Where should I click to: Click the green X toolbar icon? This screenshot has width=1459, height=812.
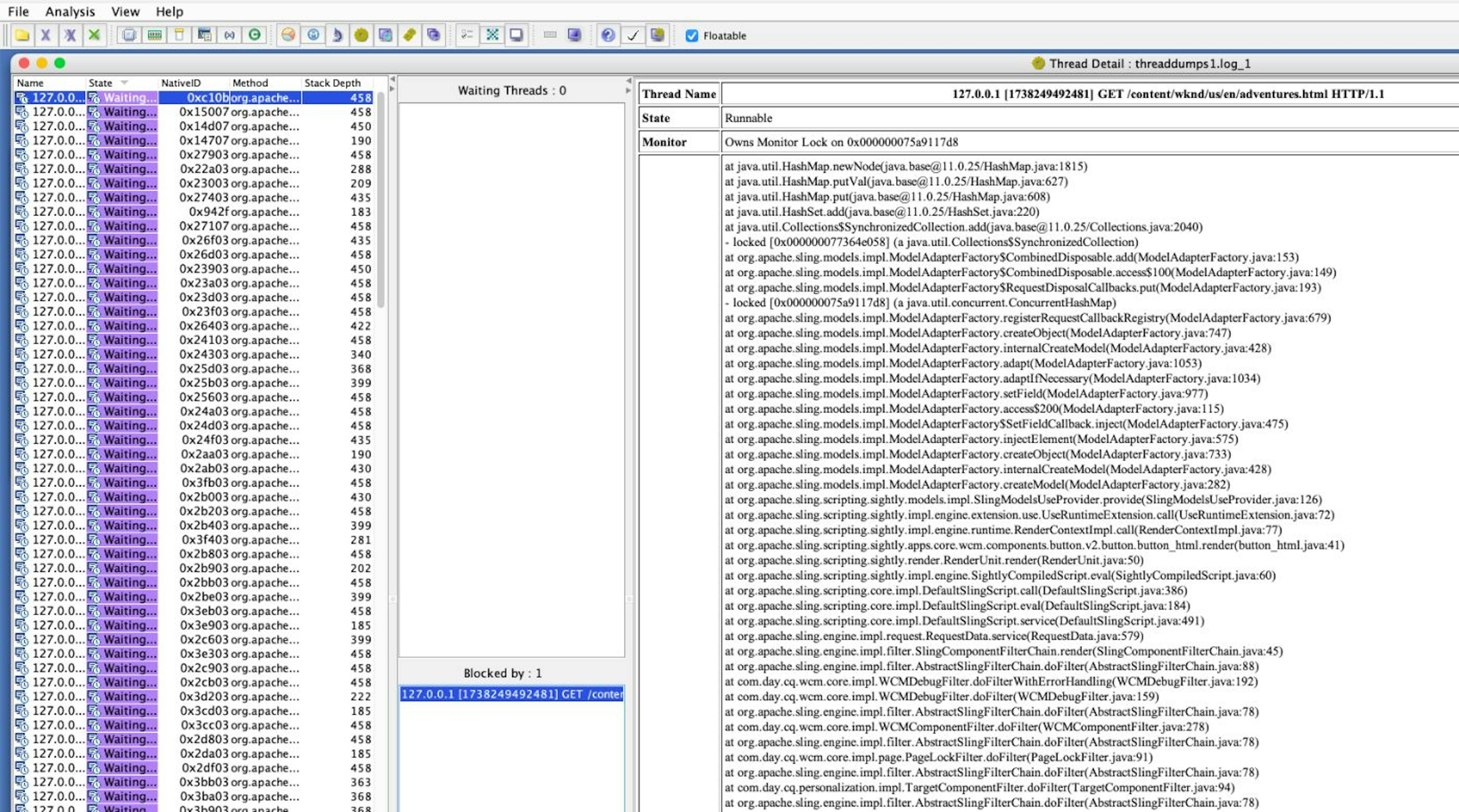click(x=94, y=35)
